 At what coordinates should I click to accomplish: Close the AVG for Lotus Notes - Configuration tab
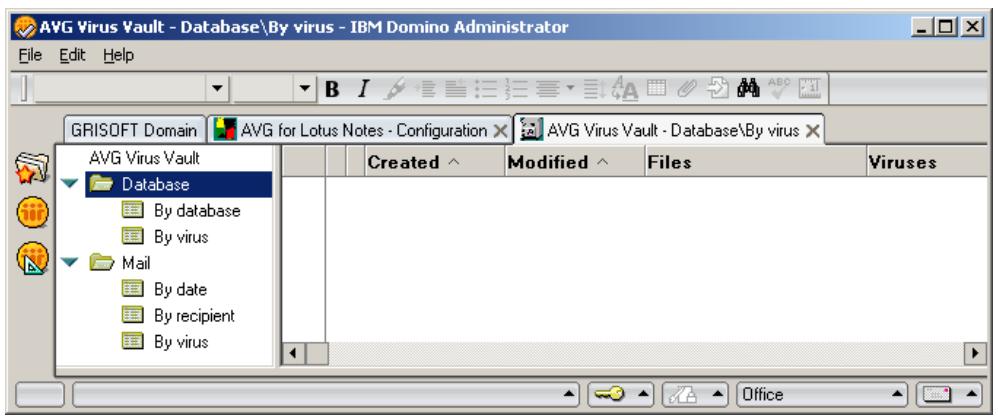[501, 131]
